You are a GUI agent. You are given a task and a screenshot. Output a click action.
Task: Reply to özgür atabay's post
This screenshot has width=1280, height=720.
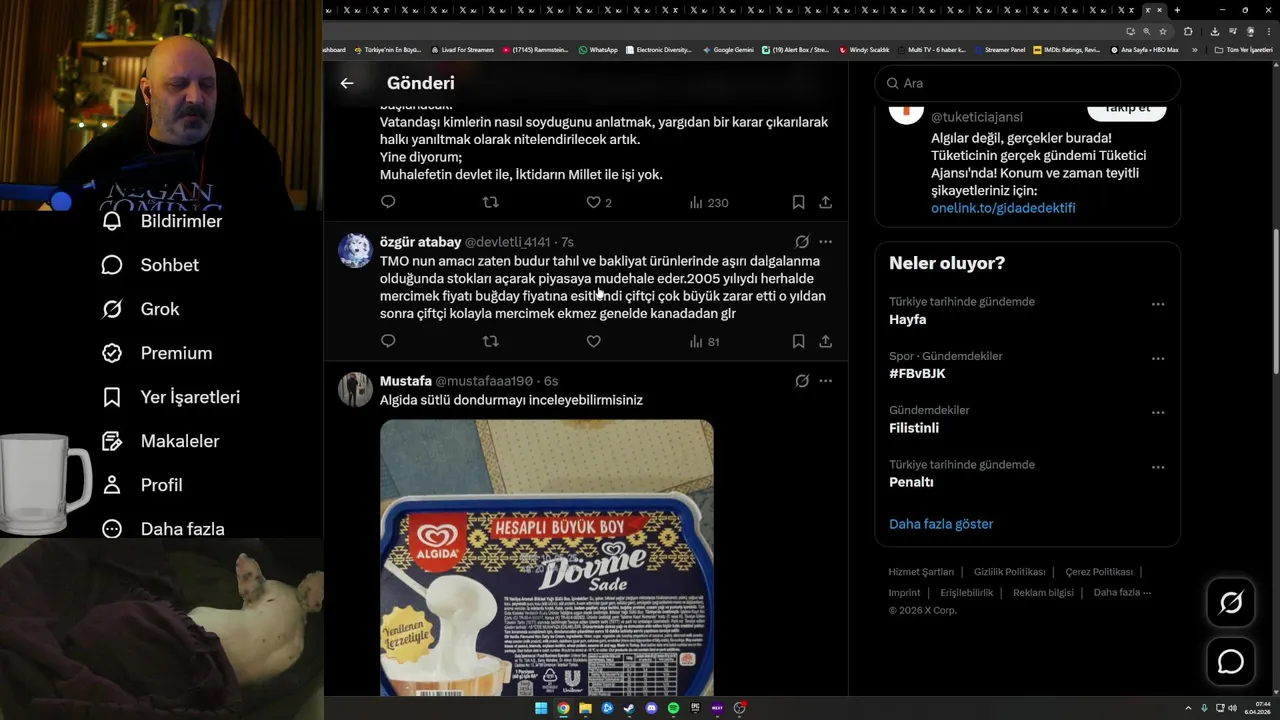coord(388,341)
